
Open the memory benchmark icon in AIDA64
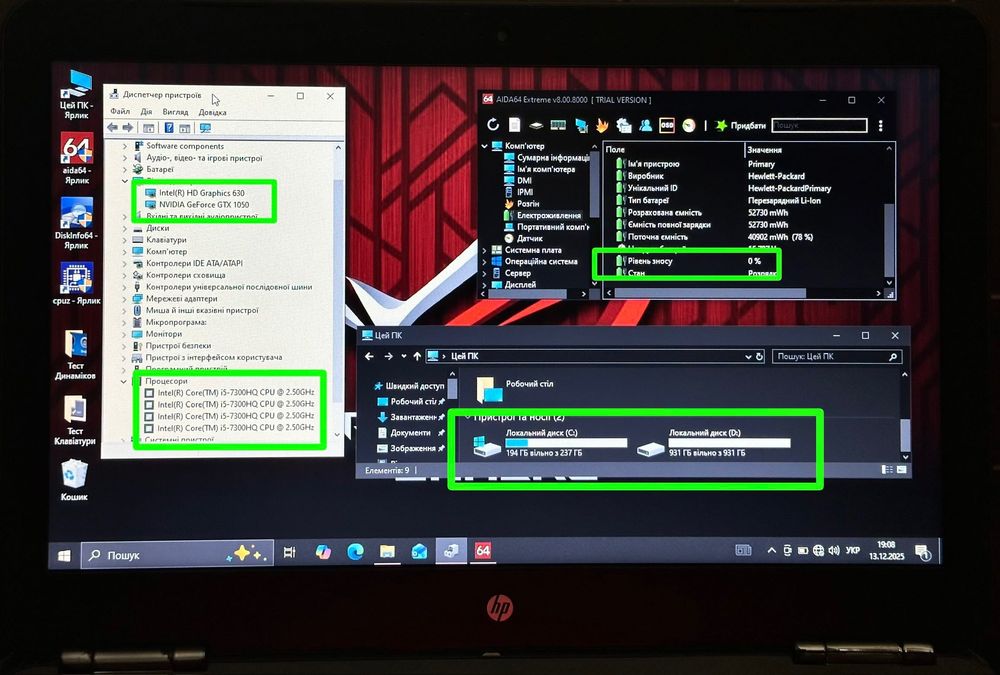(558, 126)
